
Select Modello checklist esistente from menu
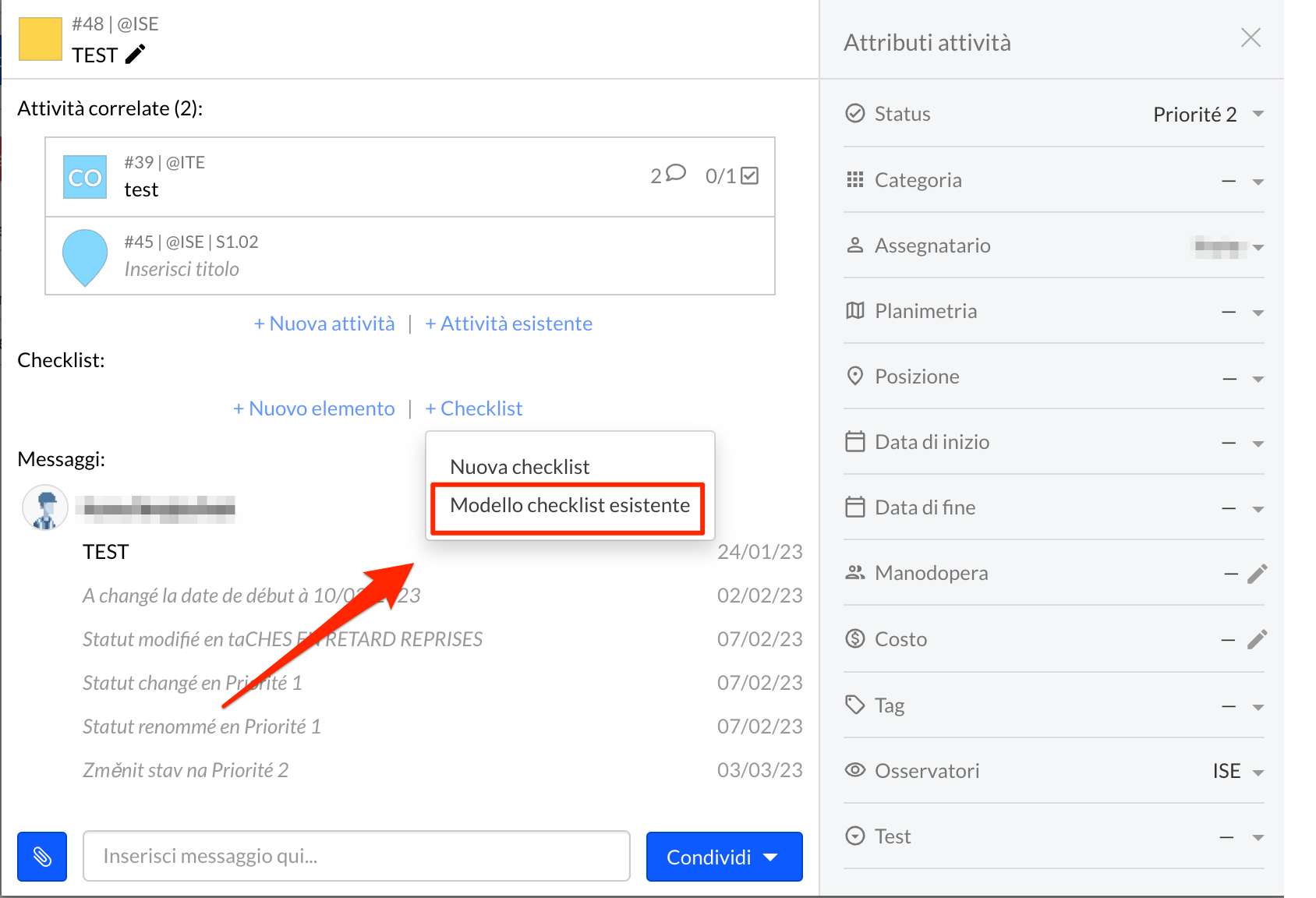[569, 506]
